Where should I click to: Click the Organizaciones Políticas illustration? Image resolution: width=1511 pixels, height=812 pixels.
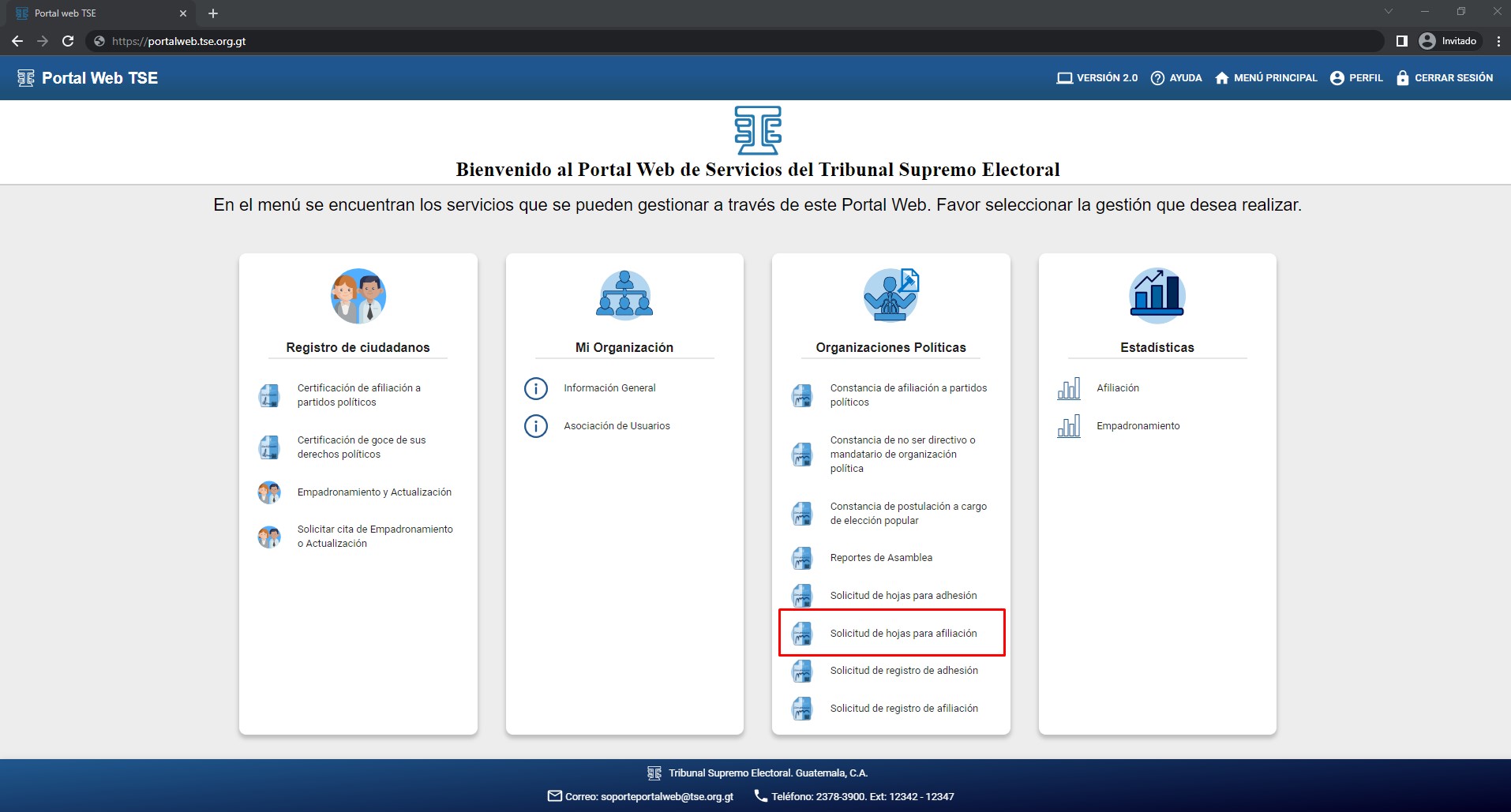click(890, 296)
